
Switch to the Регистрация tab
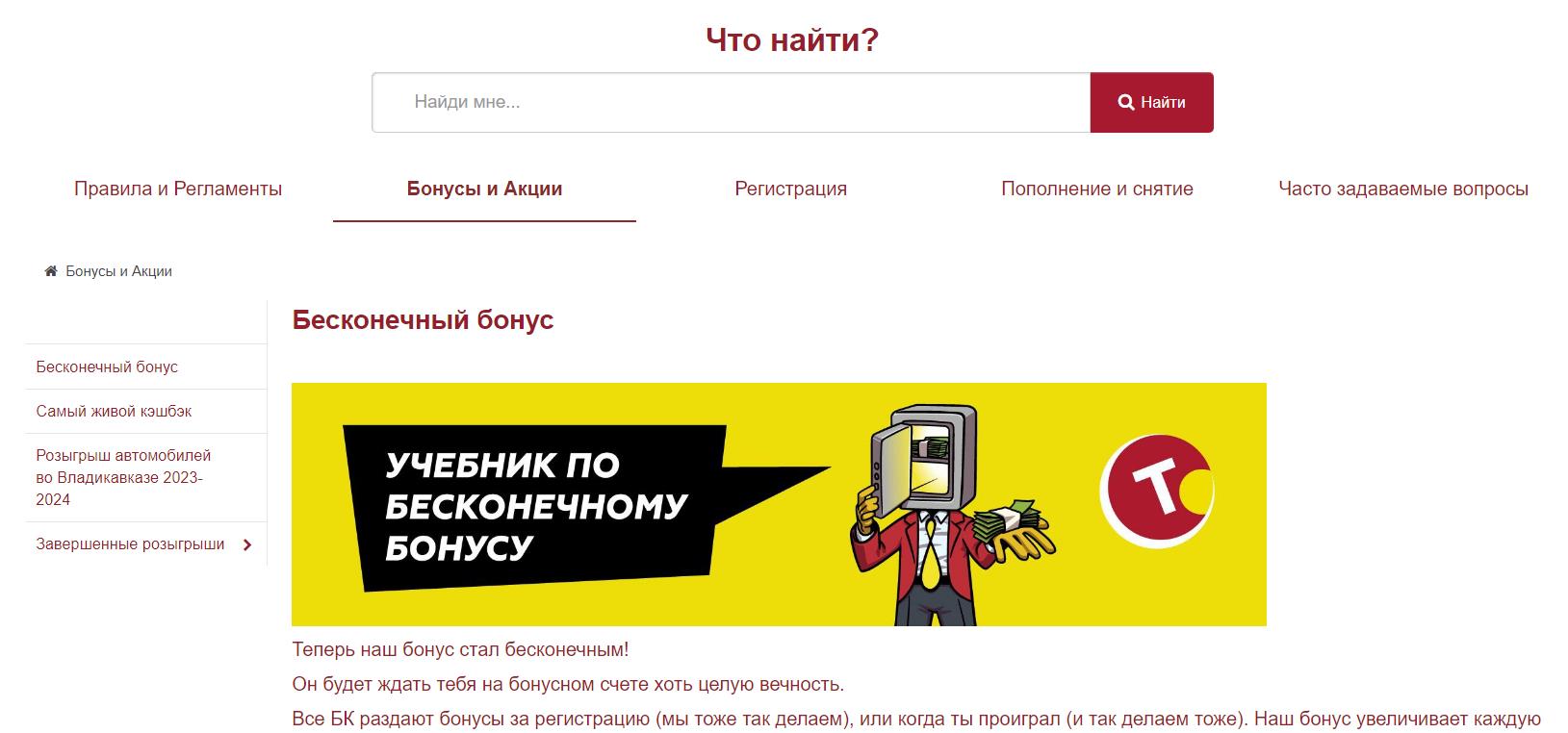(x=790, y=189)
